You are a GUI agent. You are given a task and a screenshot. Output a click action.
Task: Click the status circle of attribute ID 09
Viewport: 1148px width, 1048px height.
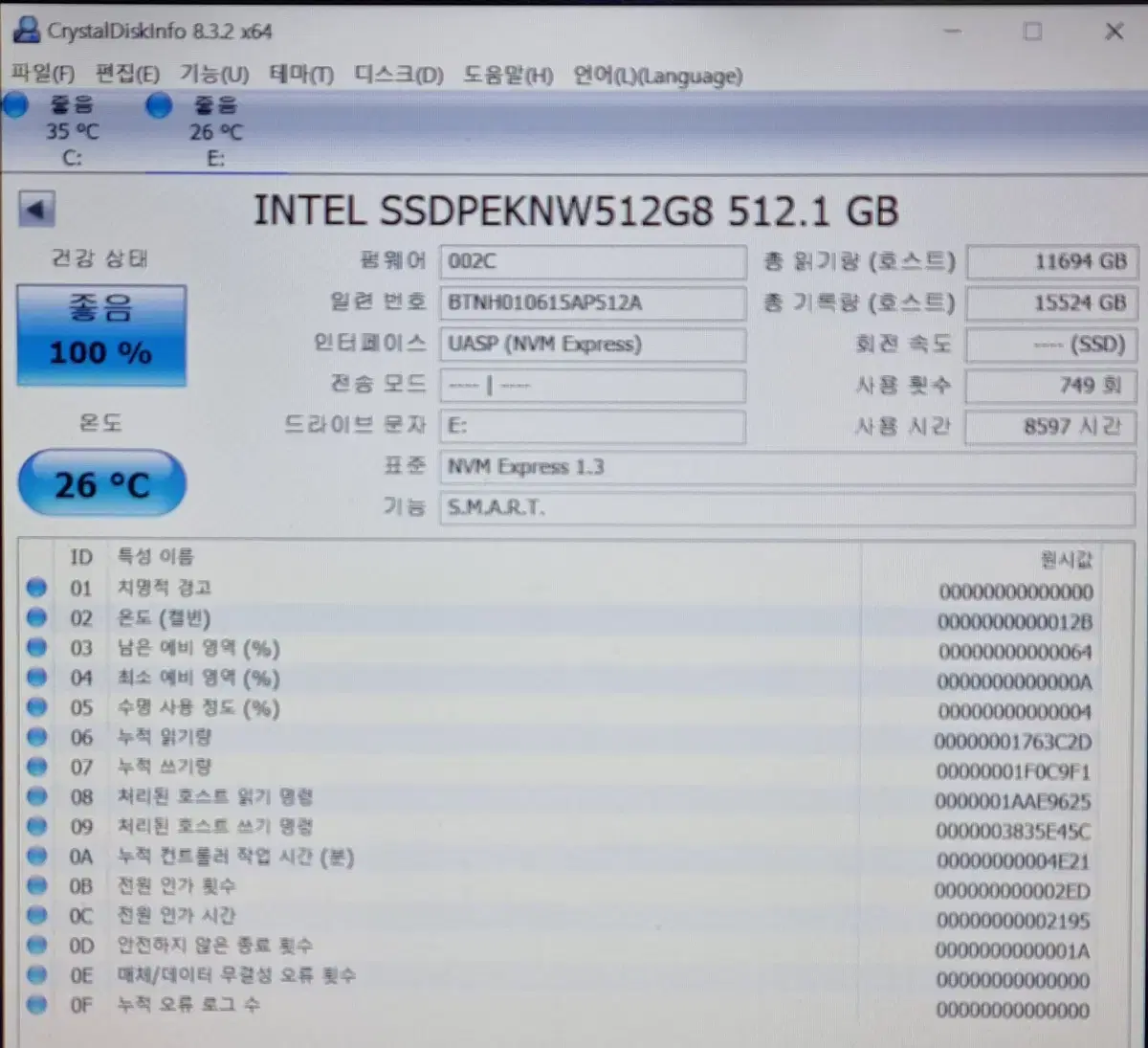click(36, 826)
